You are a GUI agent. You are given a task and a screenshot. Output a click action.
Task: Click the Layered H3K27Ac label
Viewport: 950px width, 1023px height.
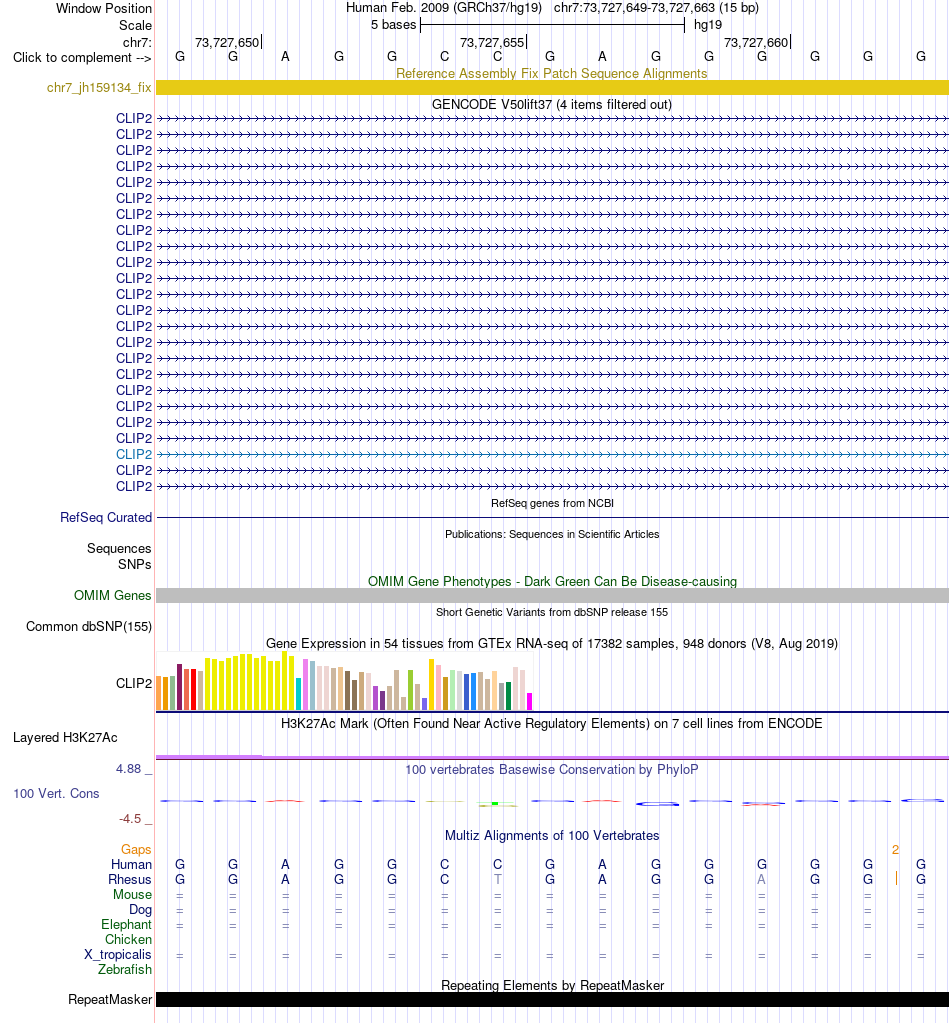click(65, 738)
